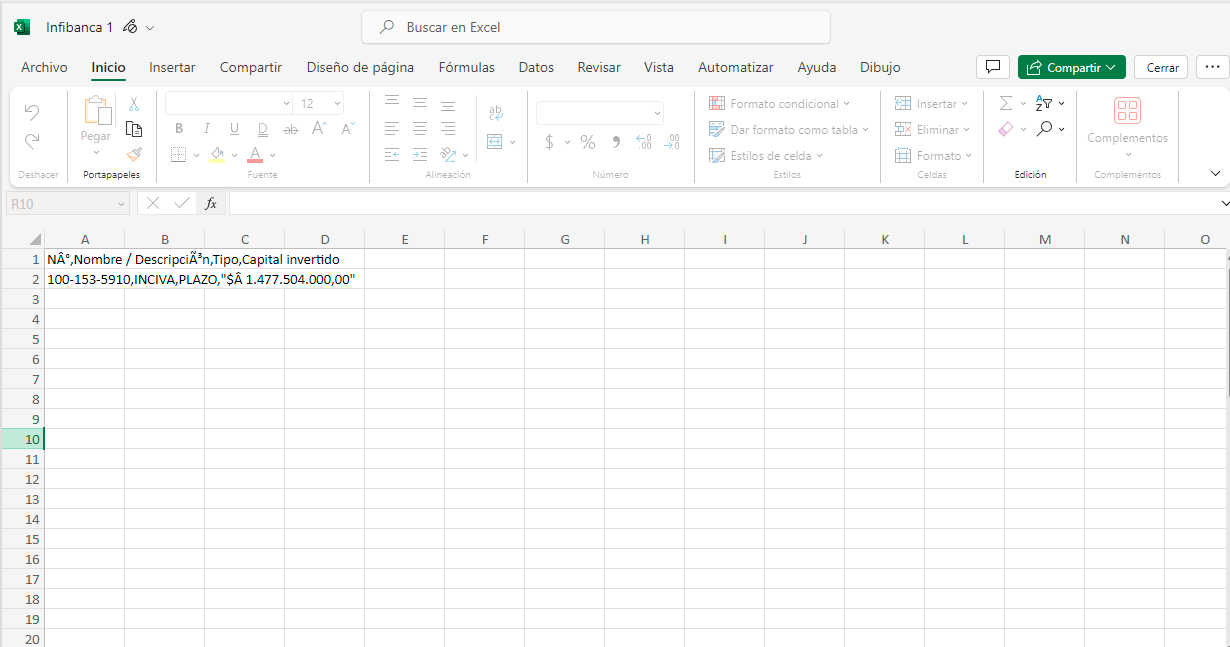The image size is (1230, 647).
Task: Open the comments speech bubble icon
Action: tap(992, 67)
